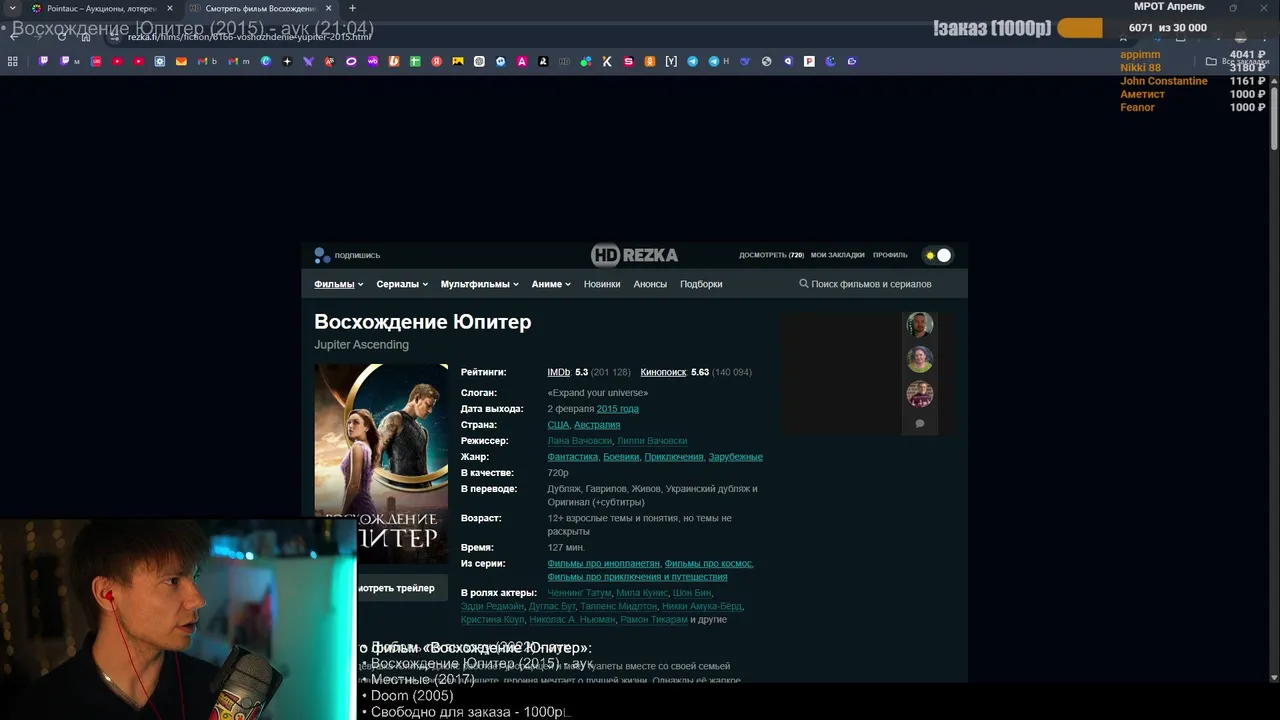The width and height of the screenshot is (1280, 720).
Task: Click the HDrezka site logo
Action: click(634, 255)
